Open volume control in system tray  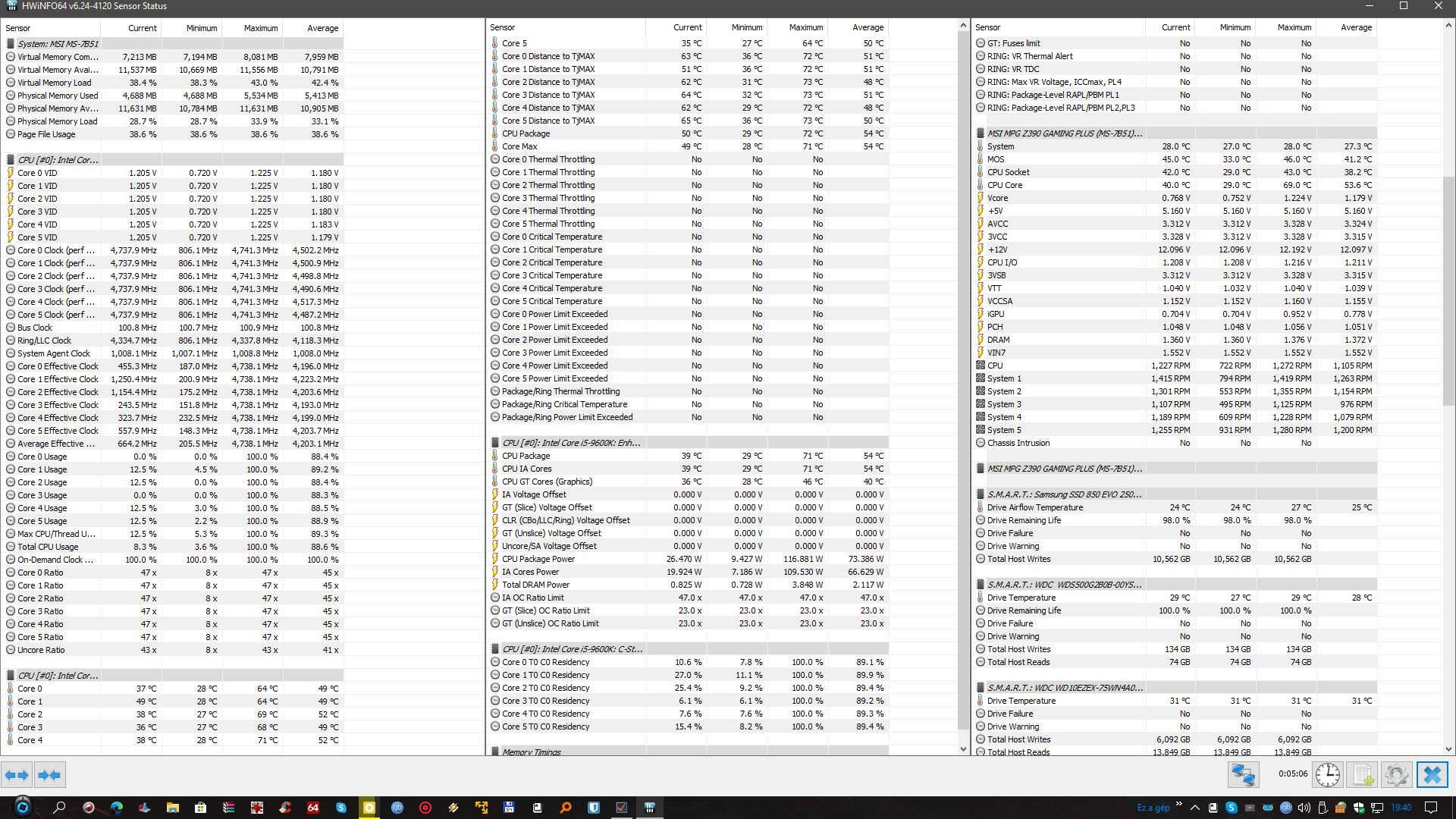1304,808
